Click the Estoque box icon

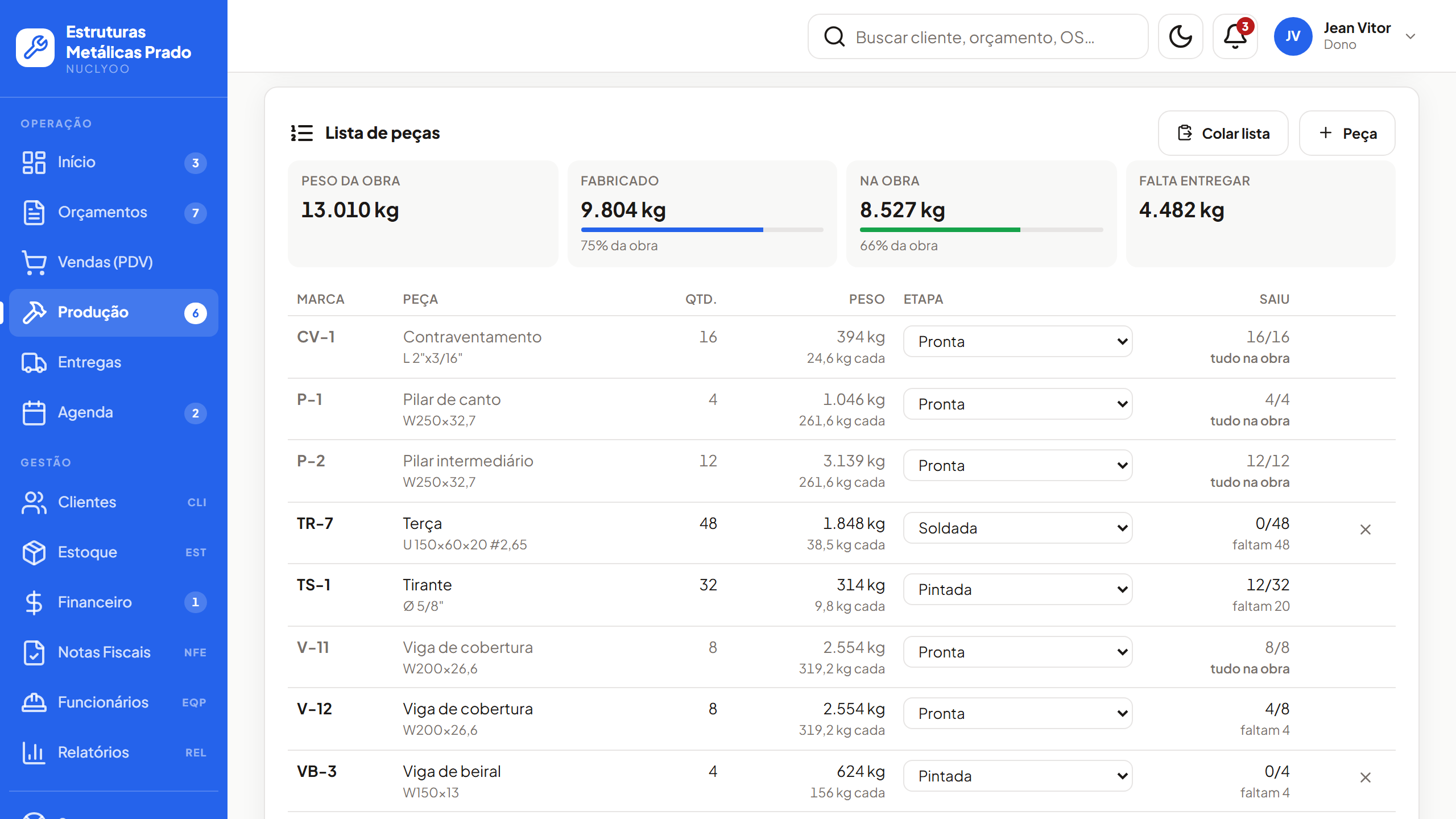pyautogui.click(x=34, y=553)
